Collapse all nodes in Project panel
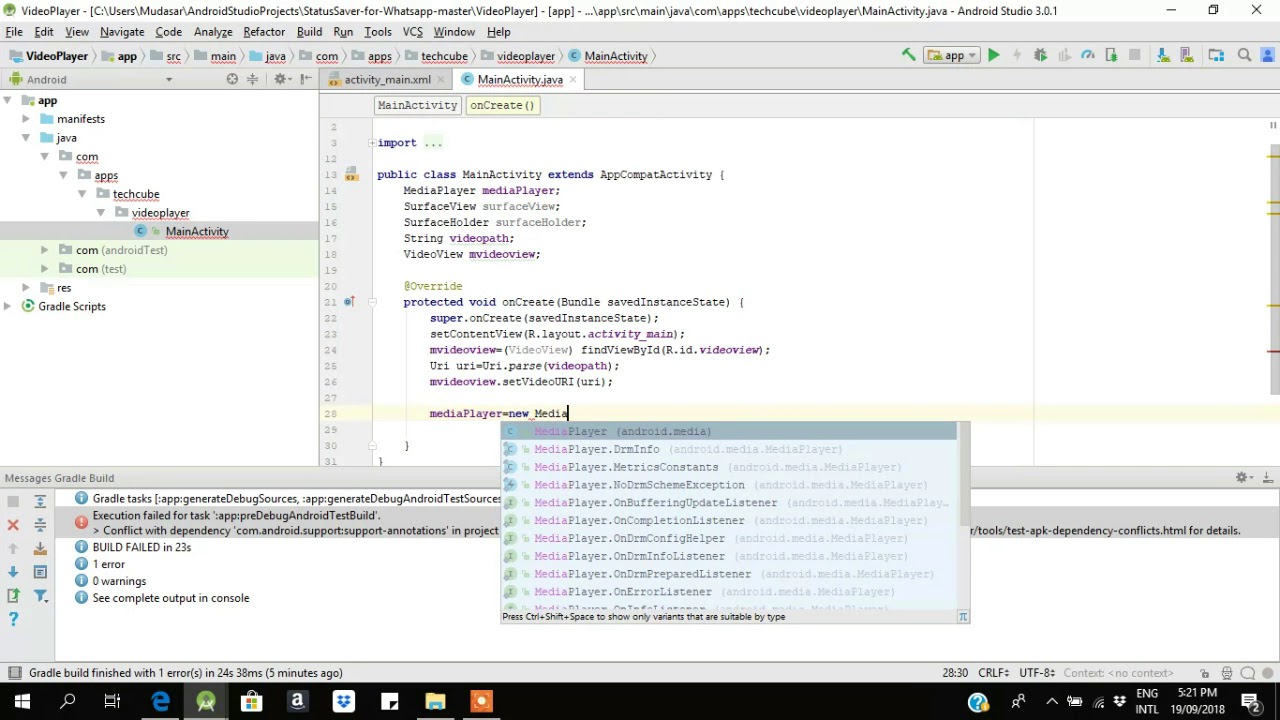The image size is (1280, 720). click(x=253, y=79)
